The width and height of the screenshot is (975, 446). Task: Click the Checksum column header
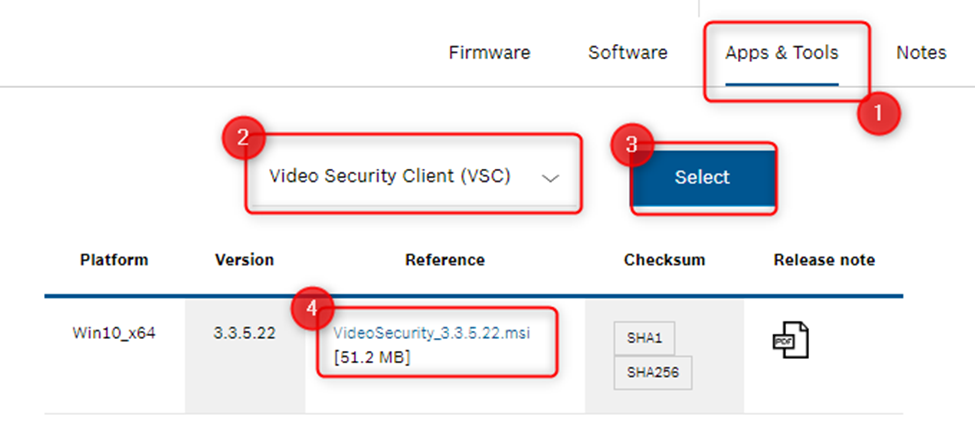(664, 260)
